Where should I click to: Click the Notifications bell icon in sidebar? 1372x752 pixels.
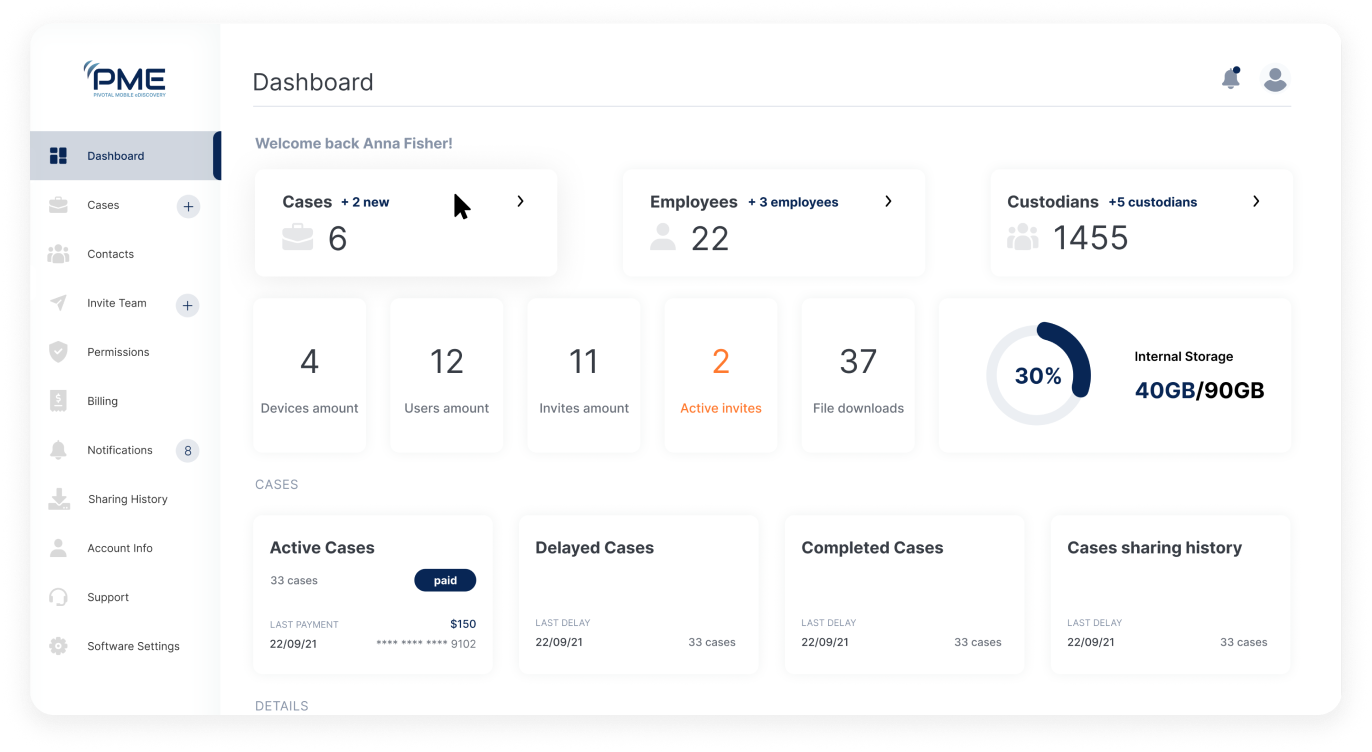point(58,450)
